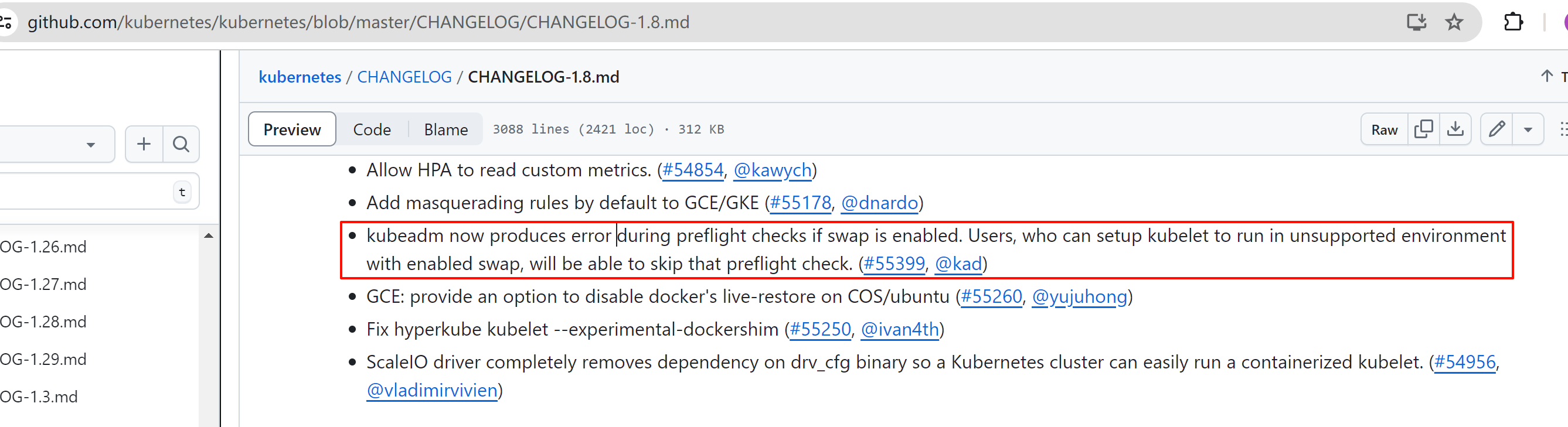Switch to the Code tab
Viewport: 1568px width, 427px height.
coord(372,129)
